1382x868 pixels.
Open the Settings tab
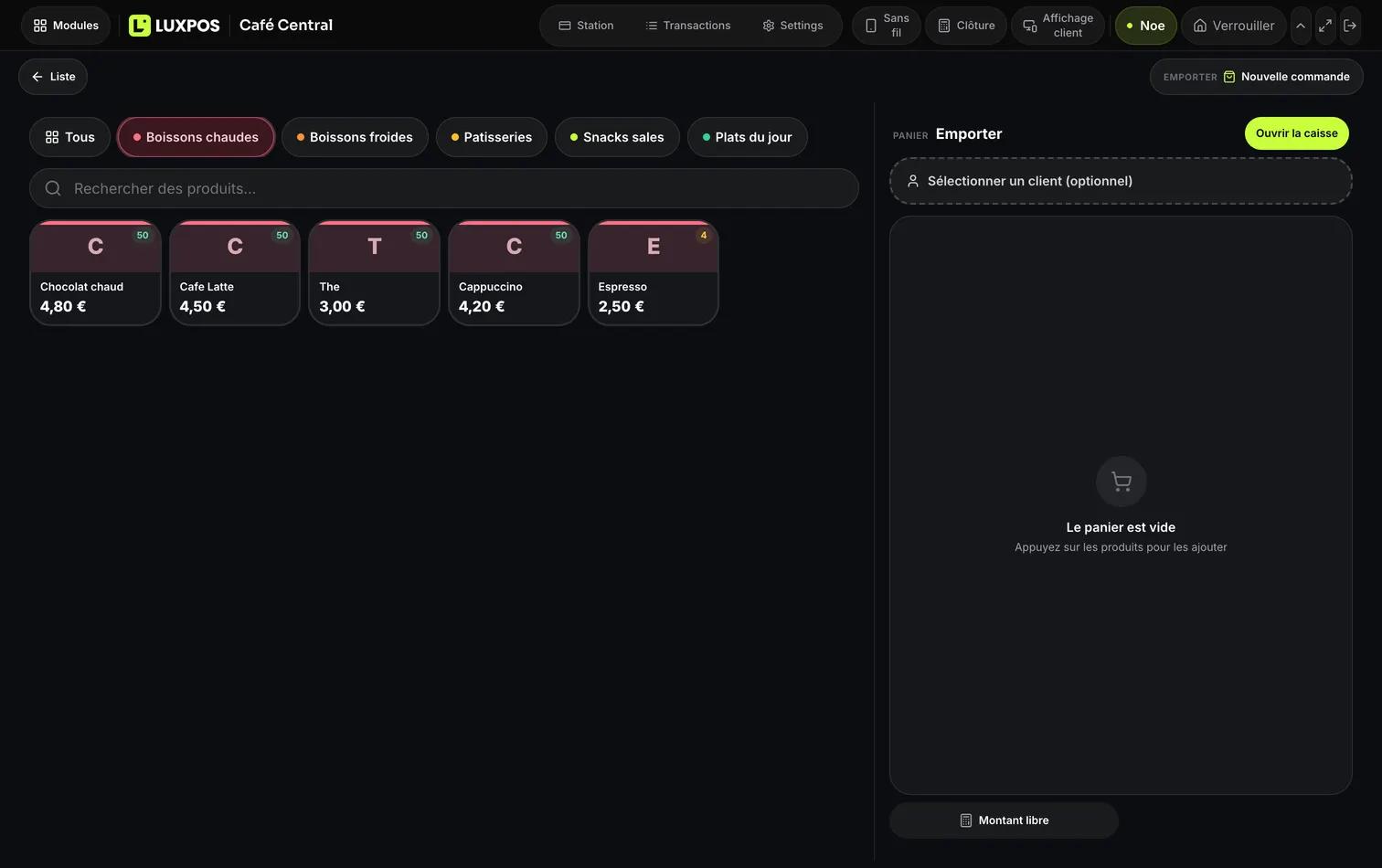click(792, 26)
